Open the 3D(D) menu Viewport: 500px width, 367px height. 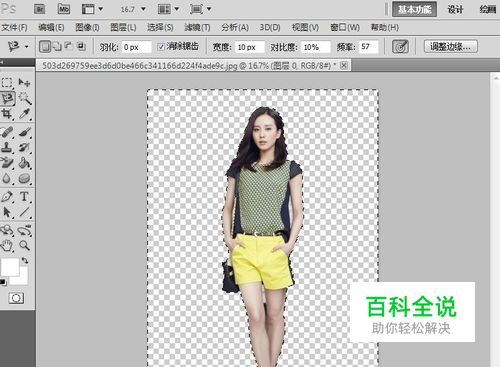(270, 27)
